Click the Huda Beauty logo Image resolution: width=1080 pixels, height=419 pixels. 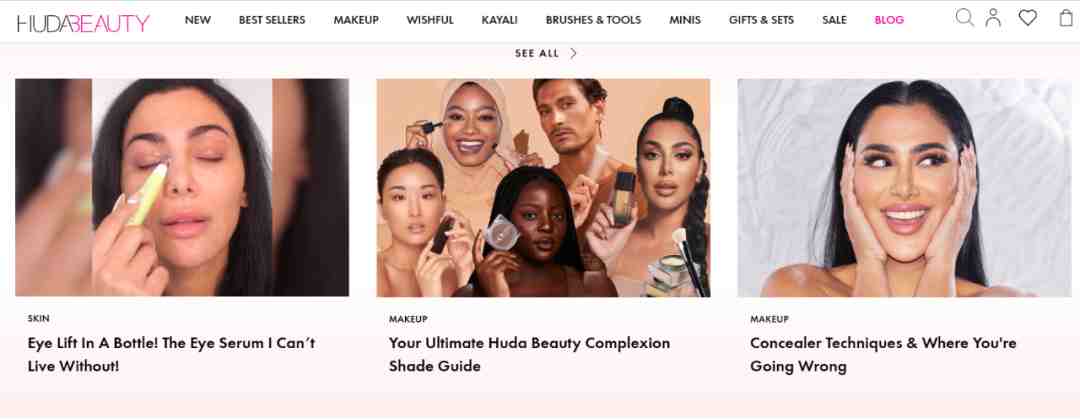coord(83,23)
